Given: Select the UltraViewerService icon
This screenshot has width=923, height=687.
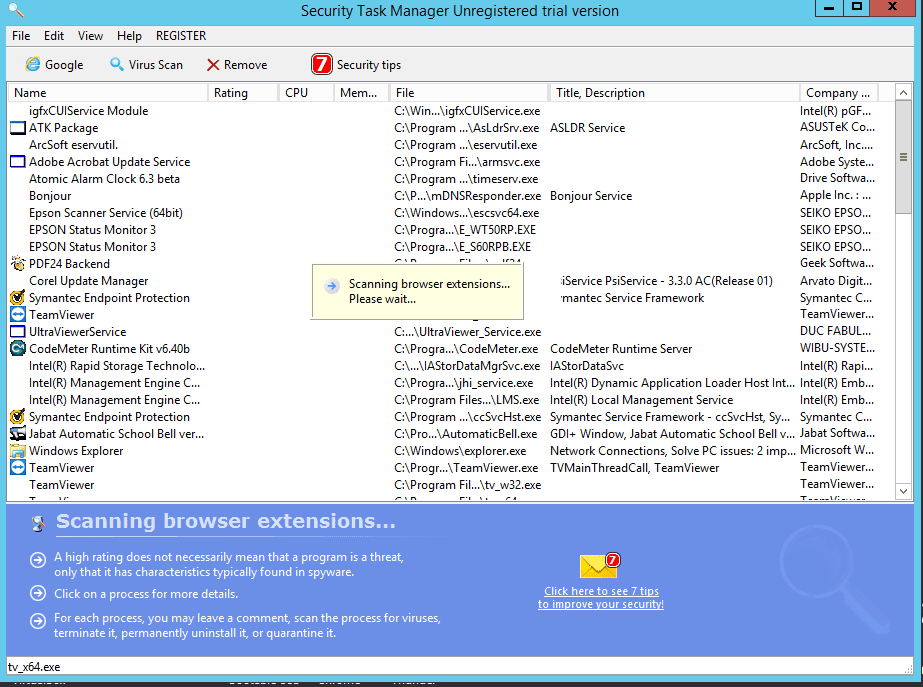Looking at the screenshot, I should tap(17, 331).
